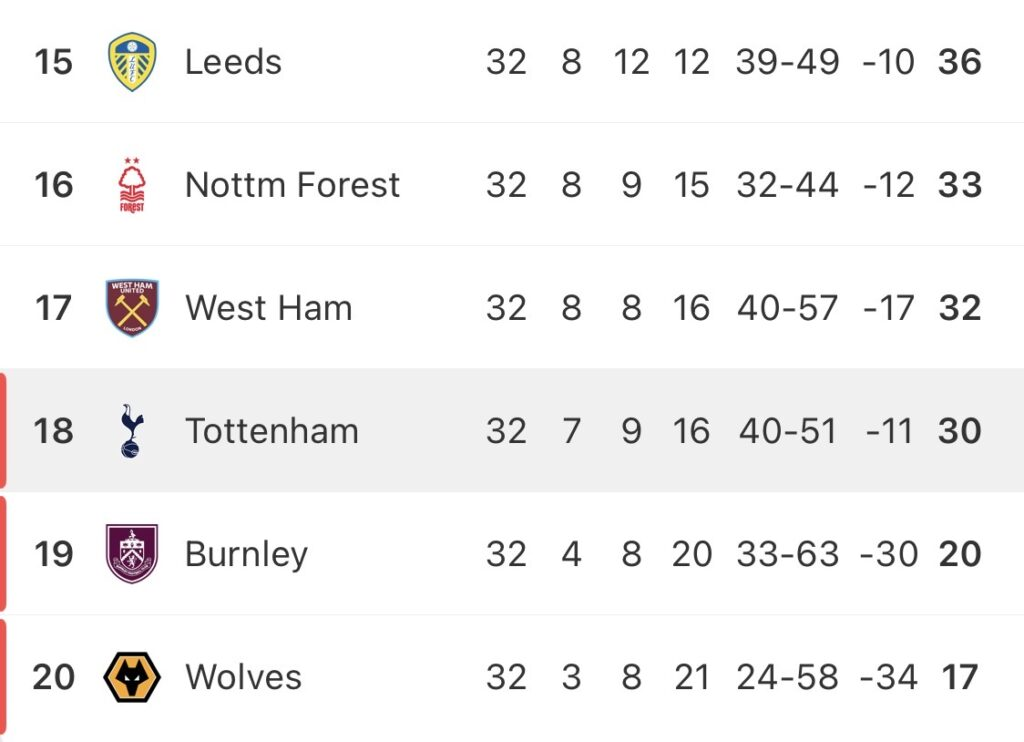Click the Tottenham cockerel logo
1024x742 pixels.
pyautogui.click(x=132, y=431)
